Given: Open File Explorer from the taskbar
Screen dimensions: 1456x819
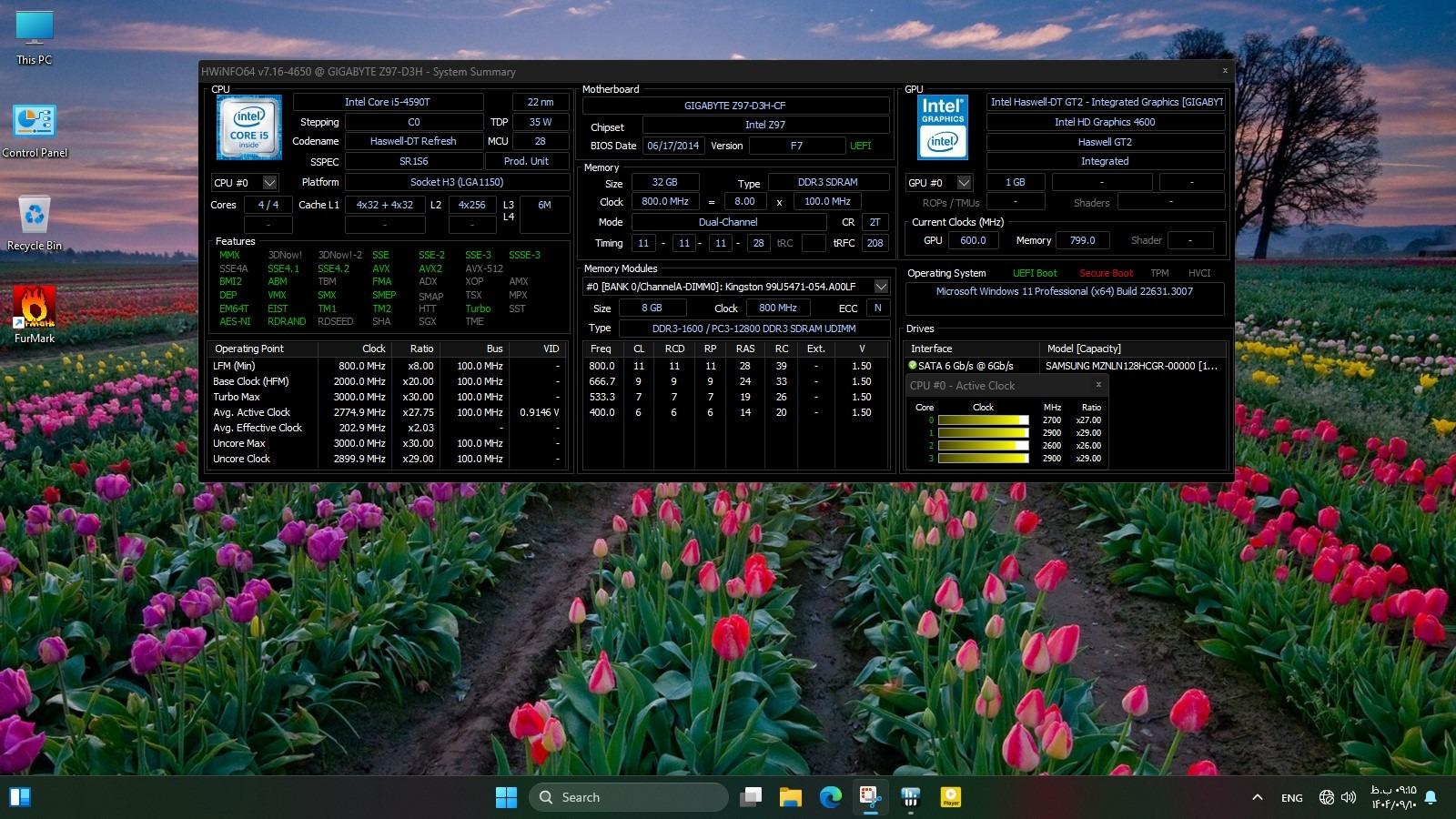Looking at the screenshot, I should tap(790, 797).
